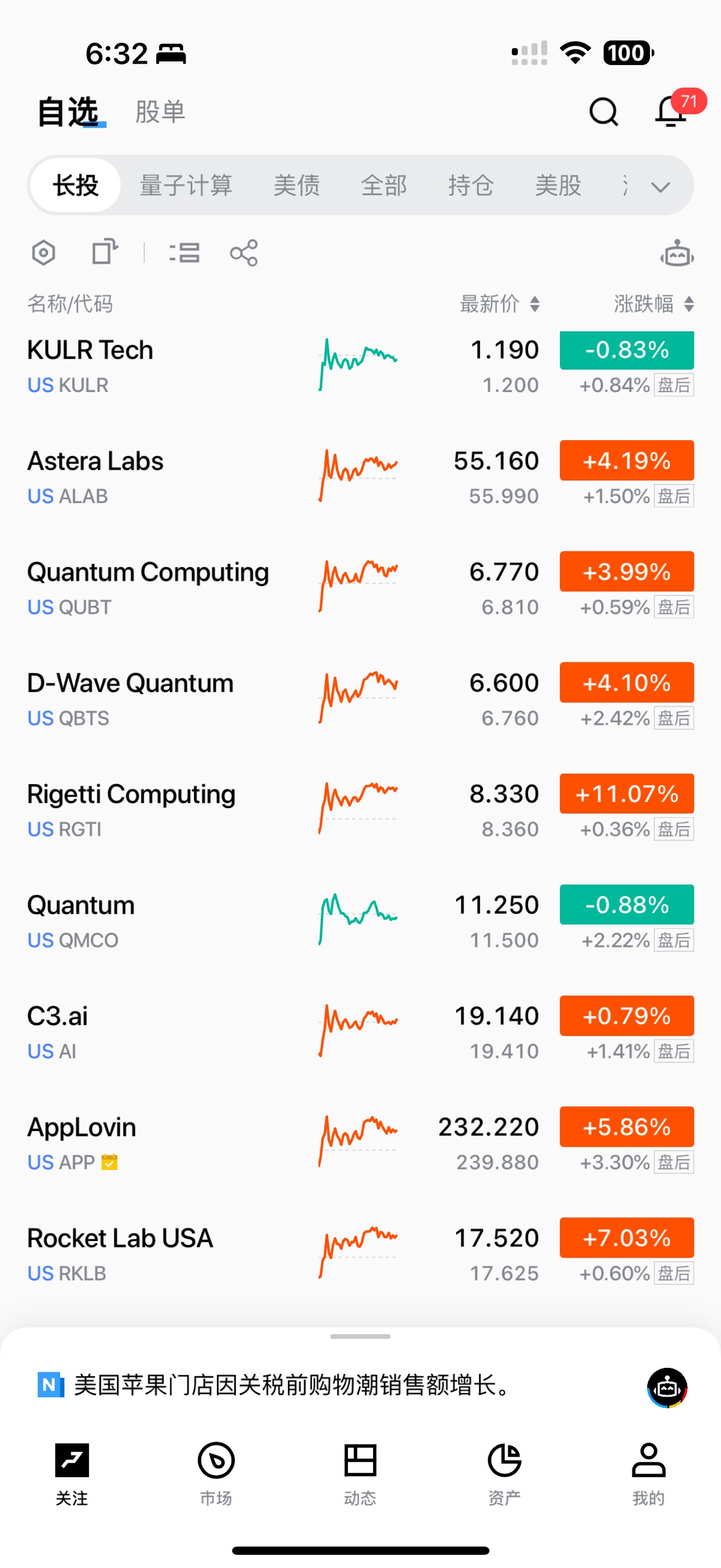Switch to the 股单 tab
The height and width of the screenshot is (1568, 721).
coord(160,112)
